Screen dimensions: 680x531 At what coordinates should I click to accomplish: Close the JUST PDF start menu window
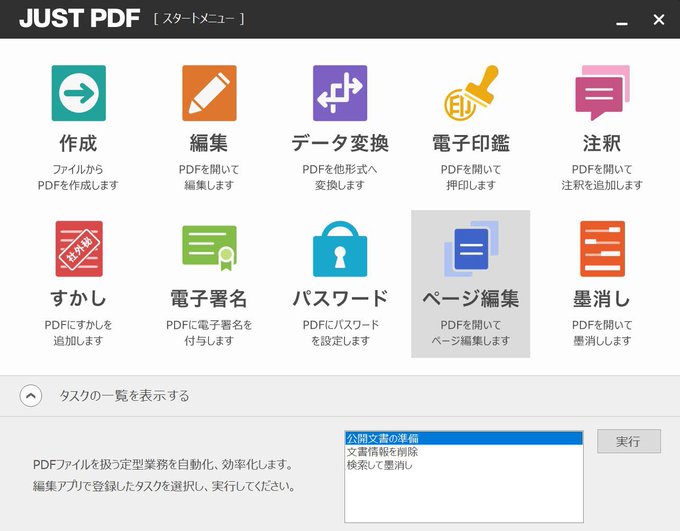click(659, 19)
